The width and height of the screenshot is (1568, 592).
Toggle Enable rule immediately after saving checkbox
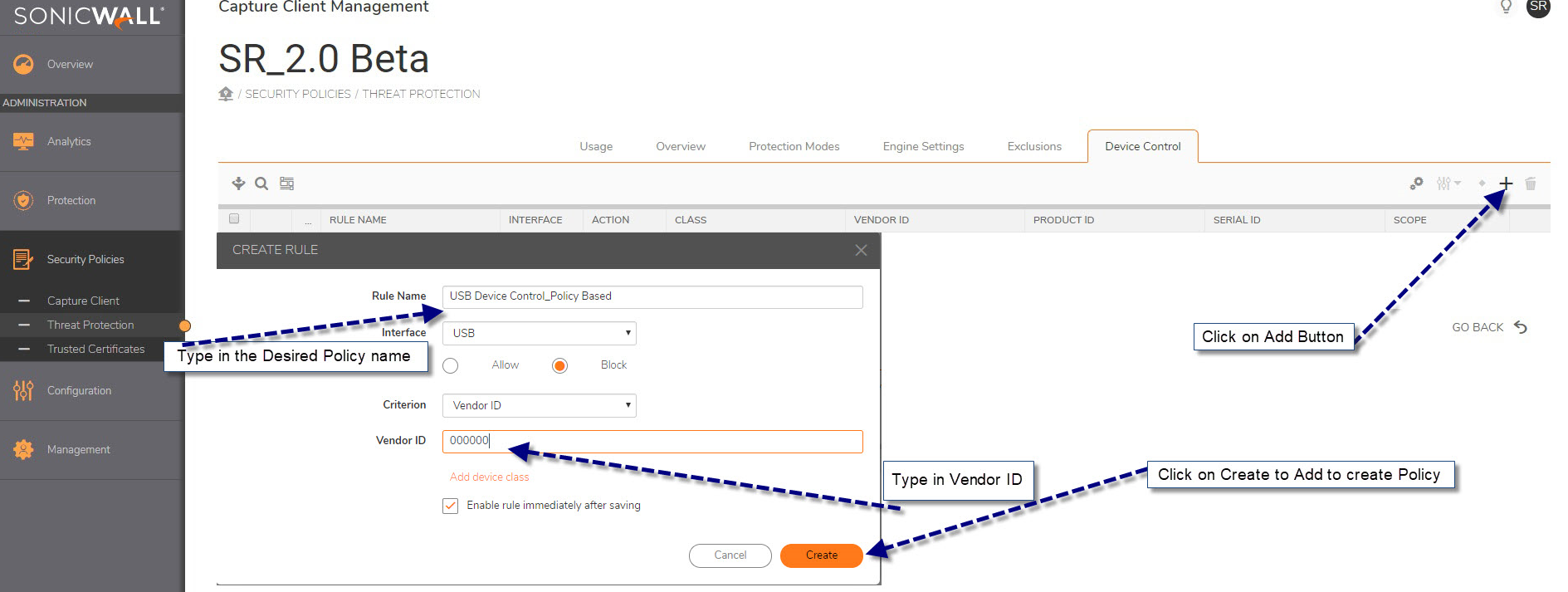point(451,506)
